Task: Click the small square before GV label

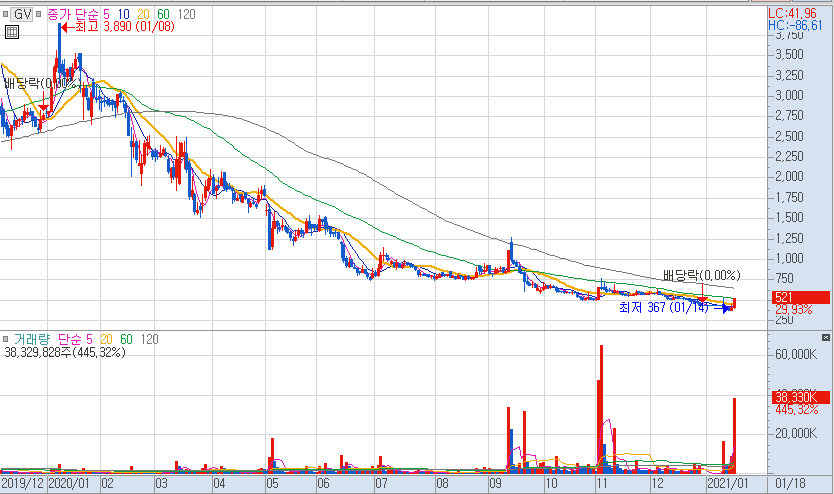Action: 6,14
